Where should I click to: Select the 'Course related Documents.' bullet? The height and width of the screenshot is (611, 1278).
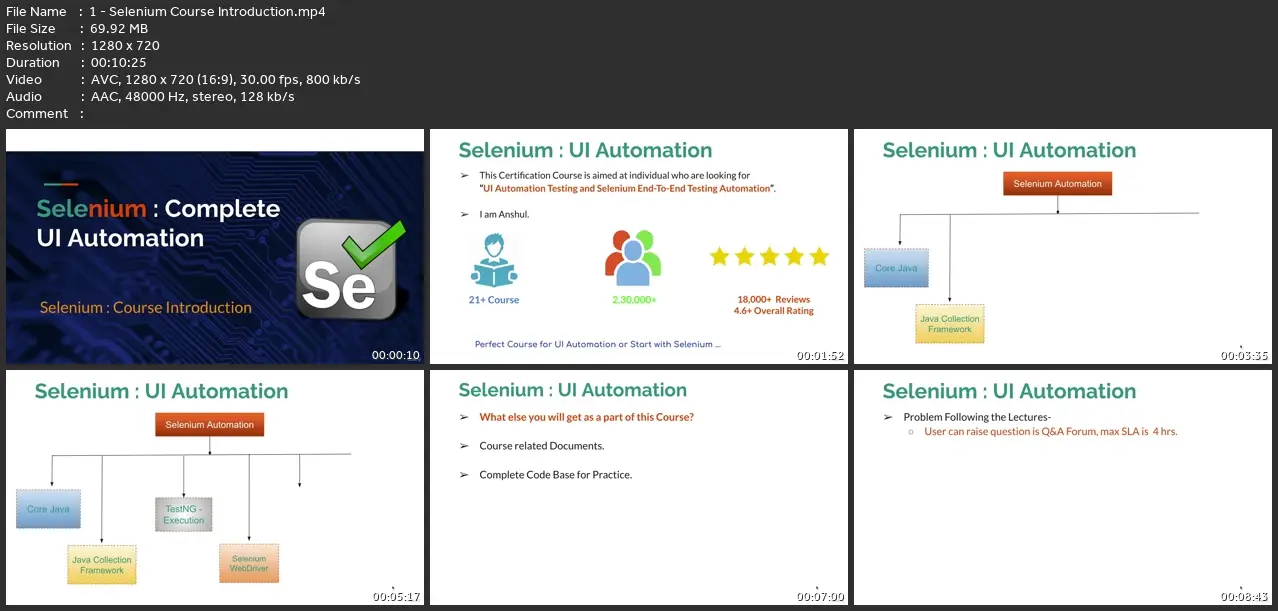tap(542, 446)
